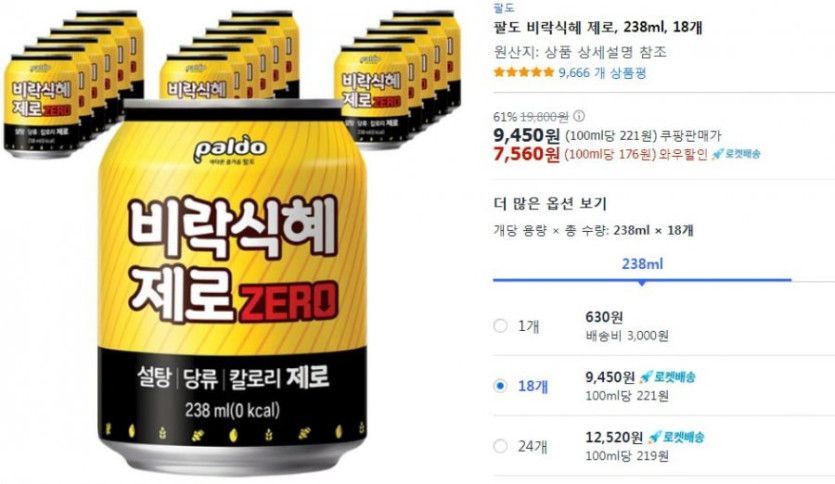
Task: Select the 1개 quantity radio button
Action: (x=500, y=326)
